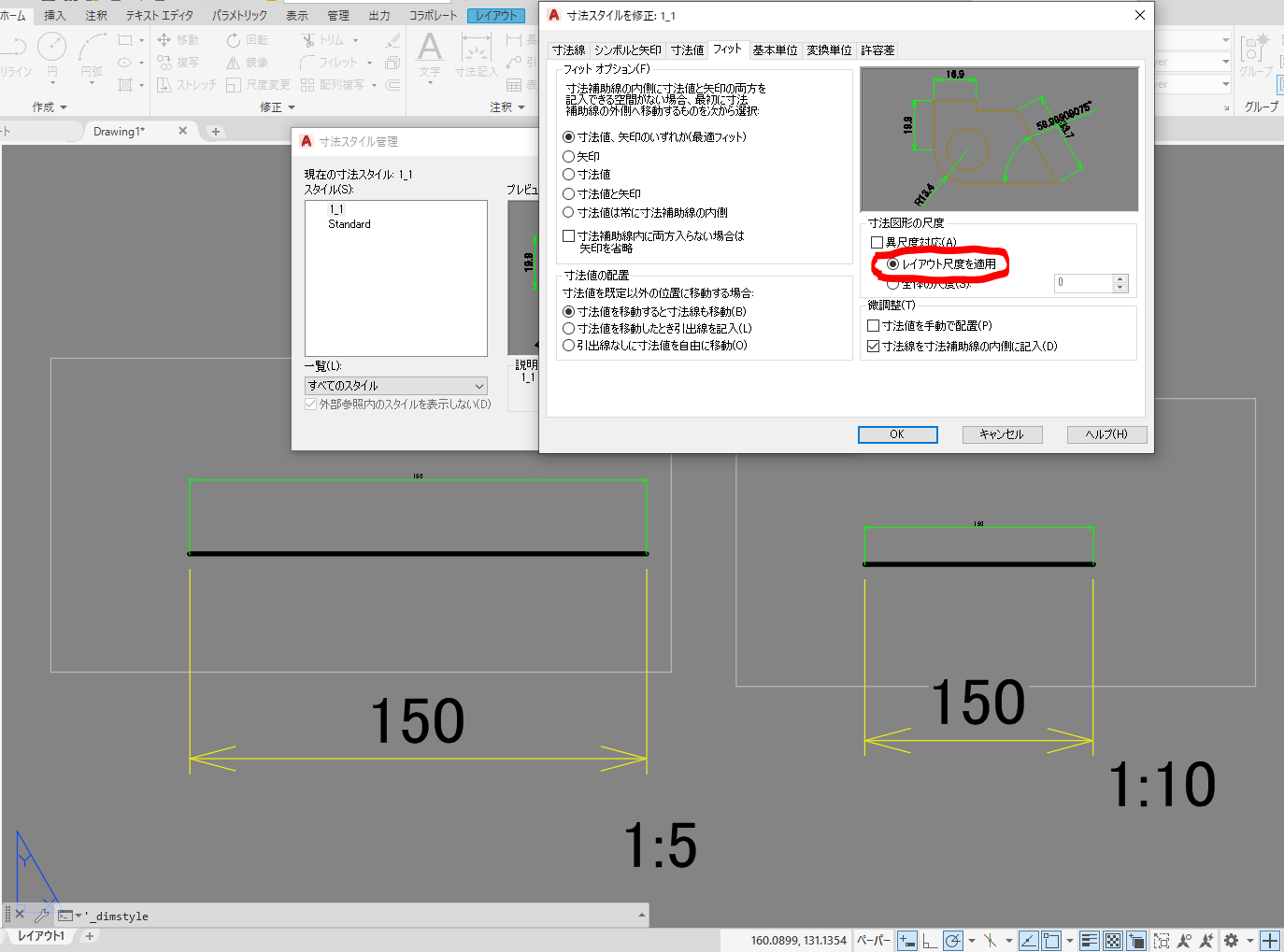
Task: Open workspace switching gear icon
Action: tap(1232, 941)
